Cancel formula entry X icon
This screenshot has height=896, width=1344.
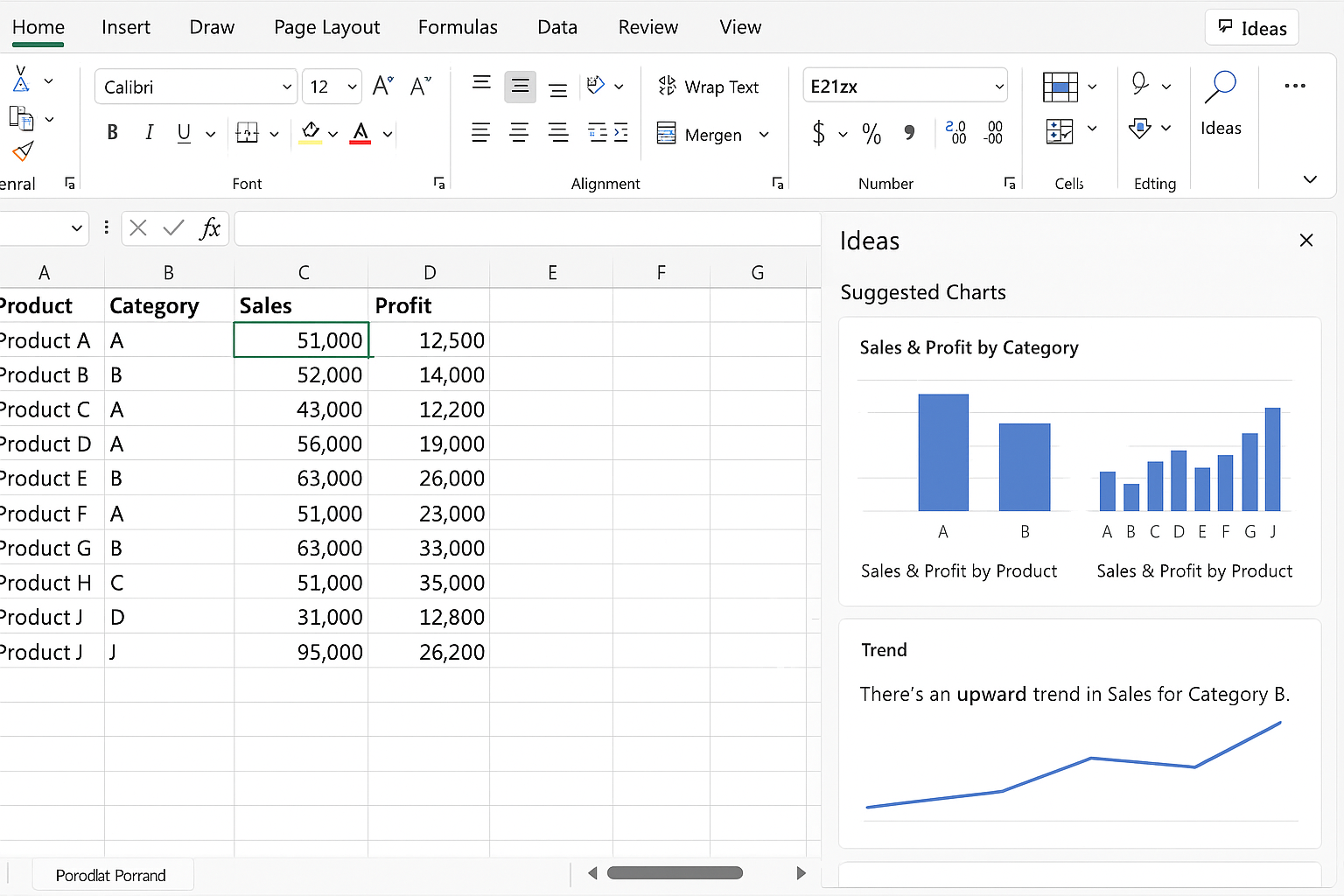(x=137, y=228)
